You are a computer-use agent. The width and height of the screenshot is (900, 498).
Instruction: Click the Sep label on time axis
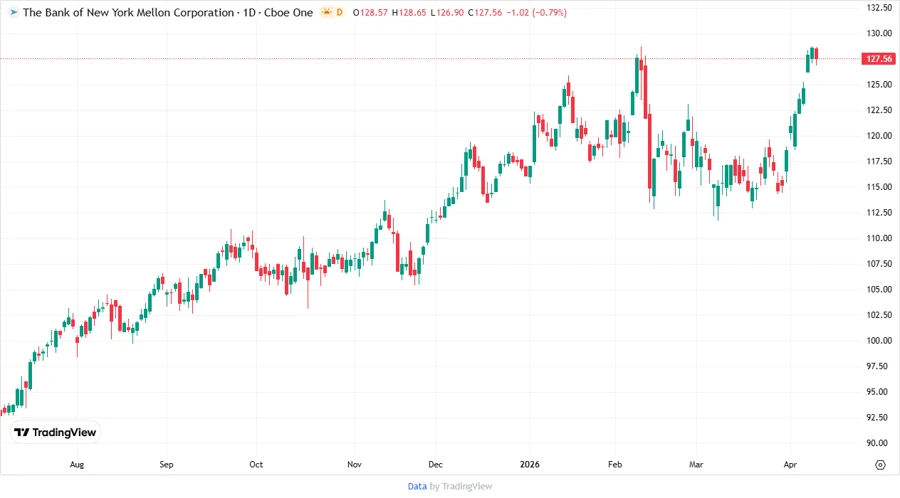166,464
